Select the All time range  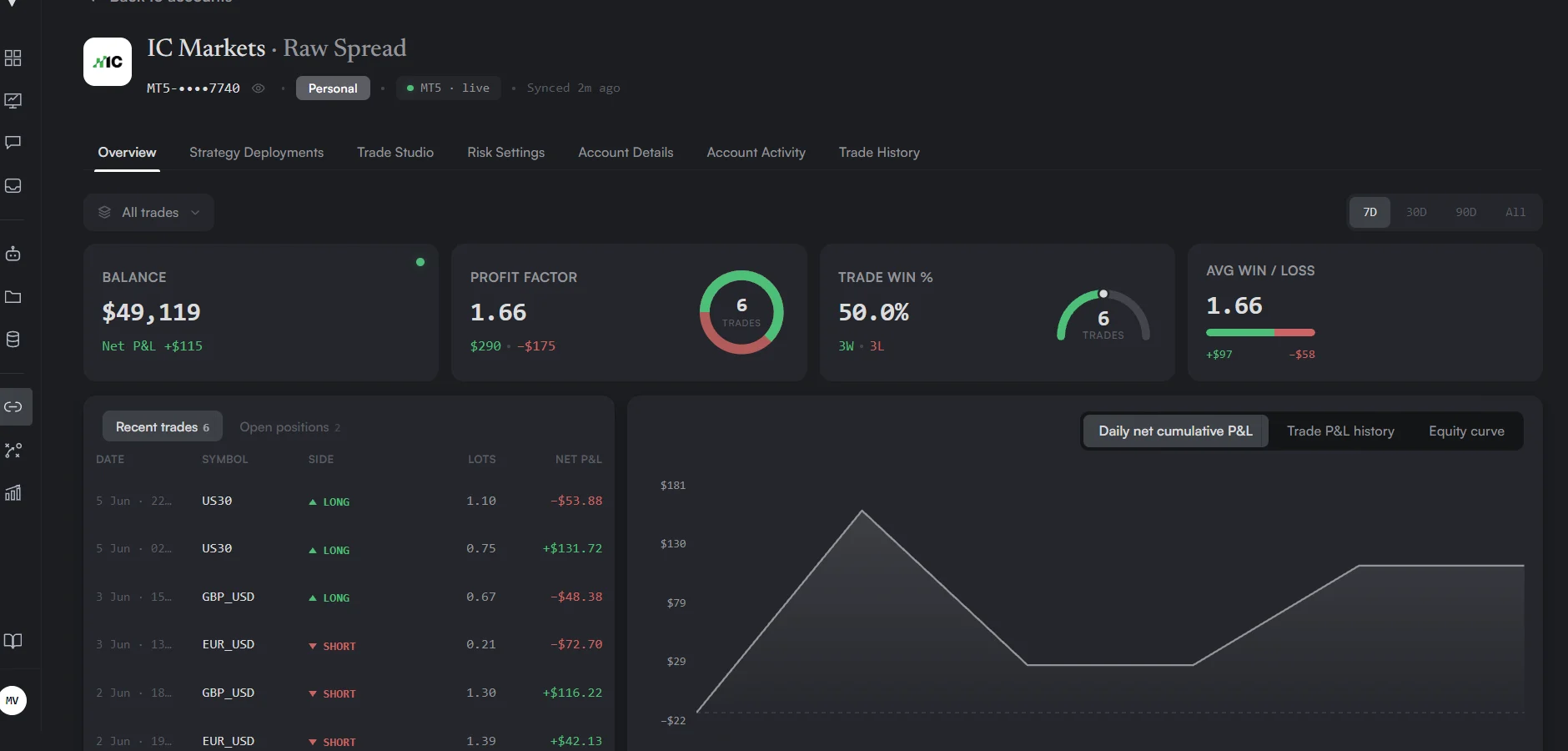(1515, 213)
